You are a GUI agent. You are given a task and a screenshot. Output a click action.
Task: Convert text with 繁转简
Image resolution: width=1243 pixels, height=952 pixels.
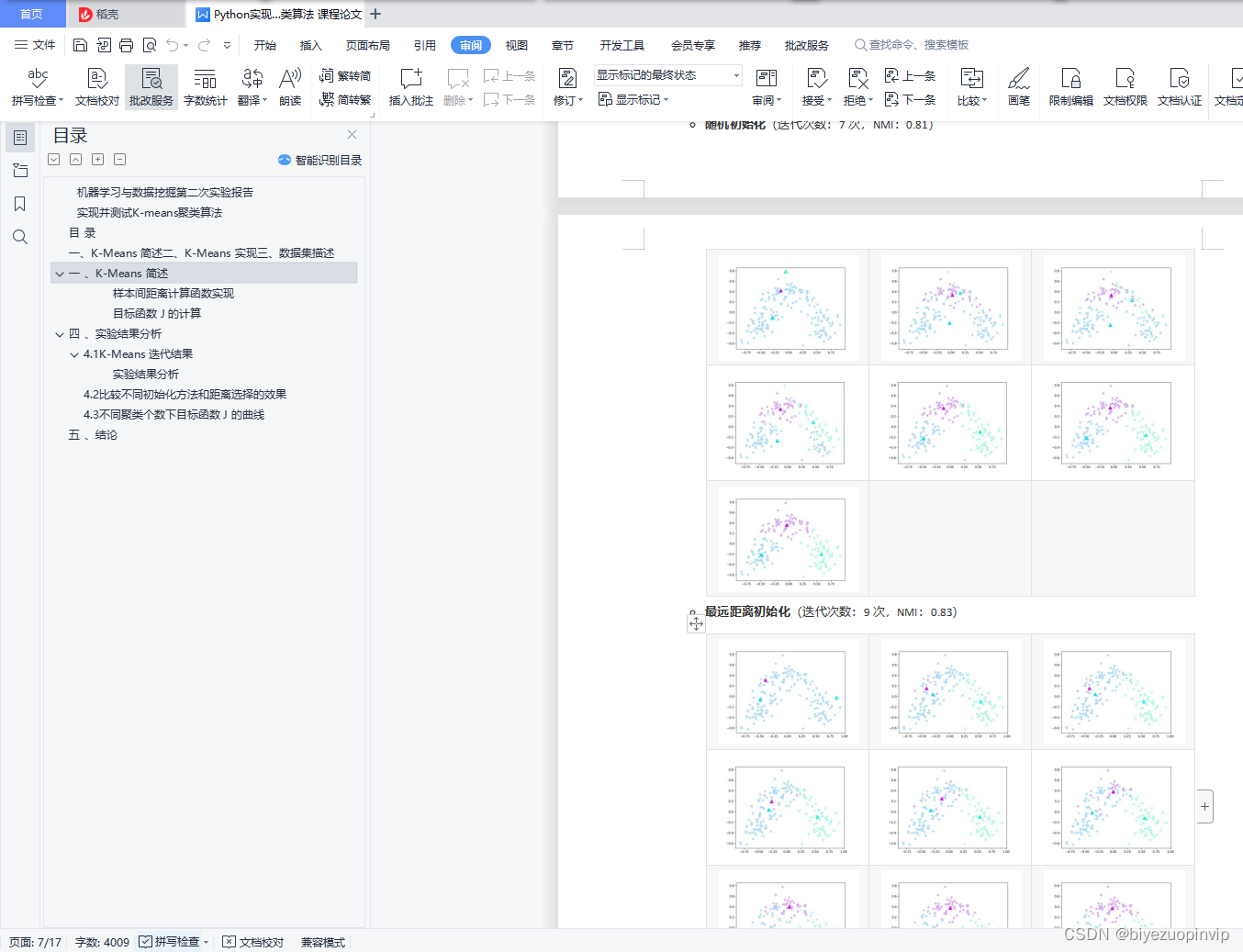click(345, 76)
